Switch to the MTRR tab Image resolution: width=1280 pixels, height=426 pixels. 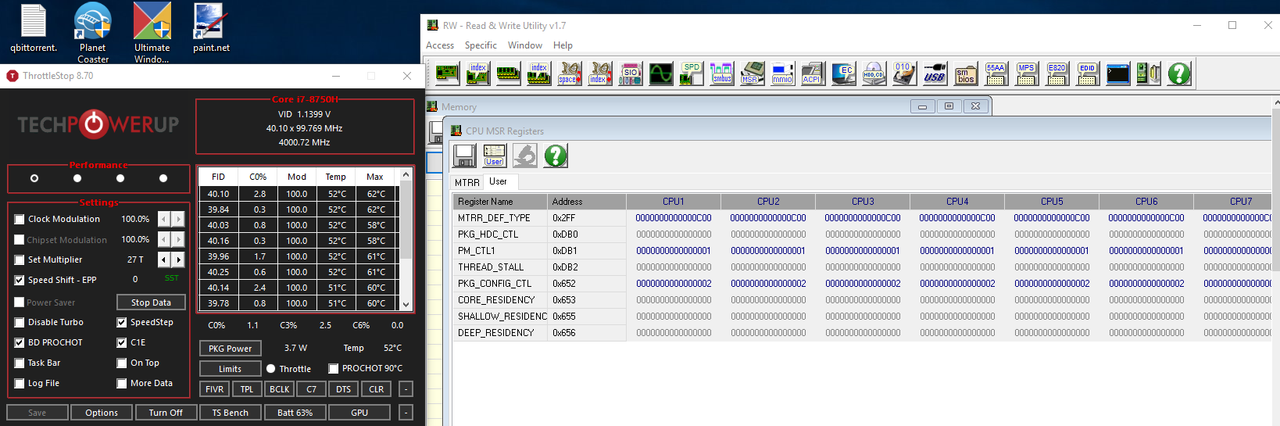pyautogui.click(x=467, y=183)
